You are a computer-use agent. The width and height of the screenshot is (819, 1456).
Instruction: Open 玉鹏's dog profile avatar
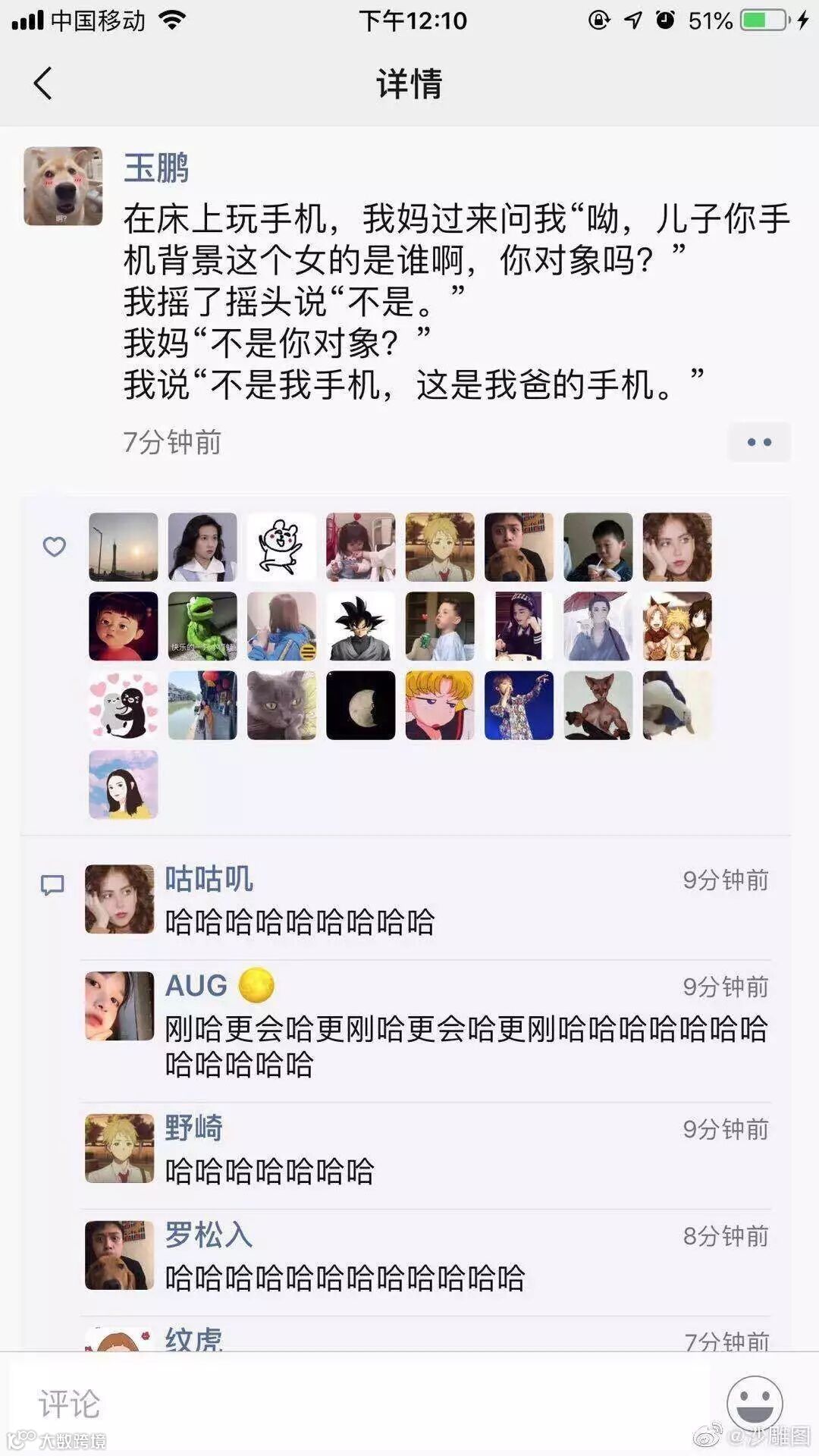pos(63,186)
